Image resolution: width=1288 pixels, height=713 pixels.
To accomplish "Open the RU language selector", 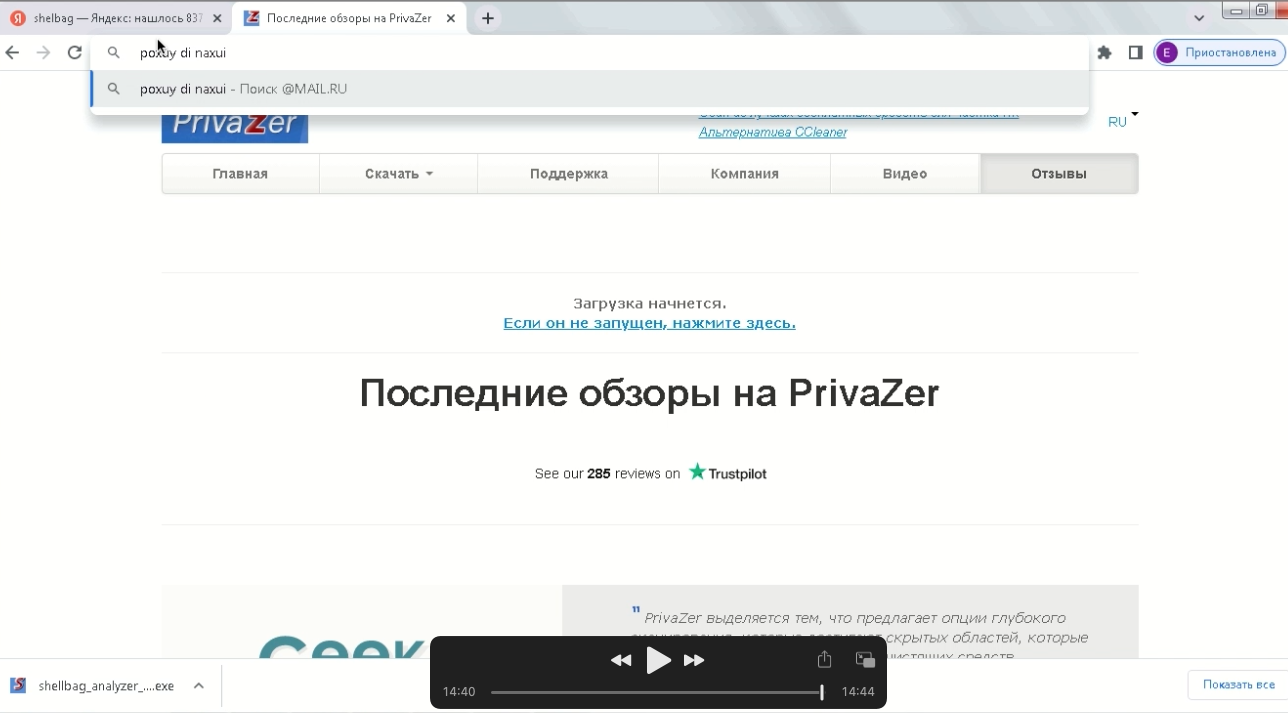I will point(1121,121).
